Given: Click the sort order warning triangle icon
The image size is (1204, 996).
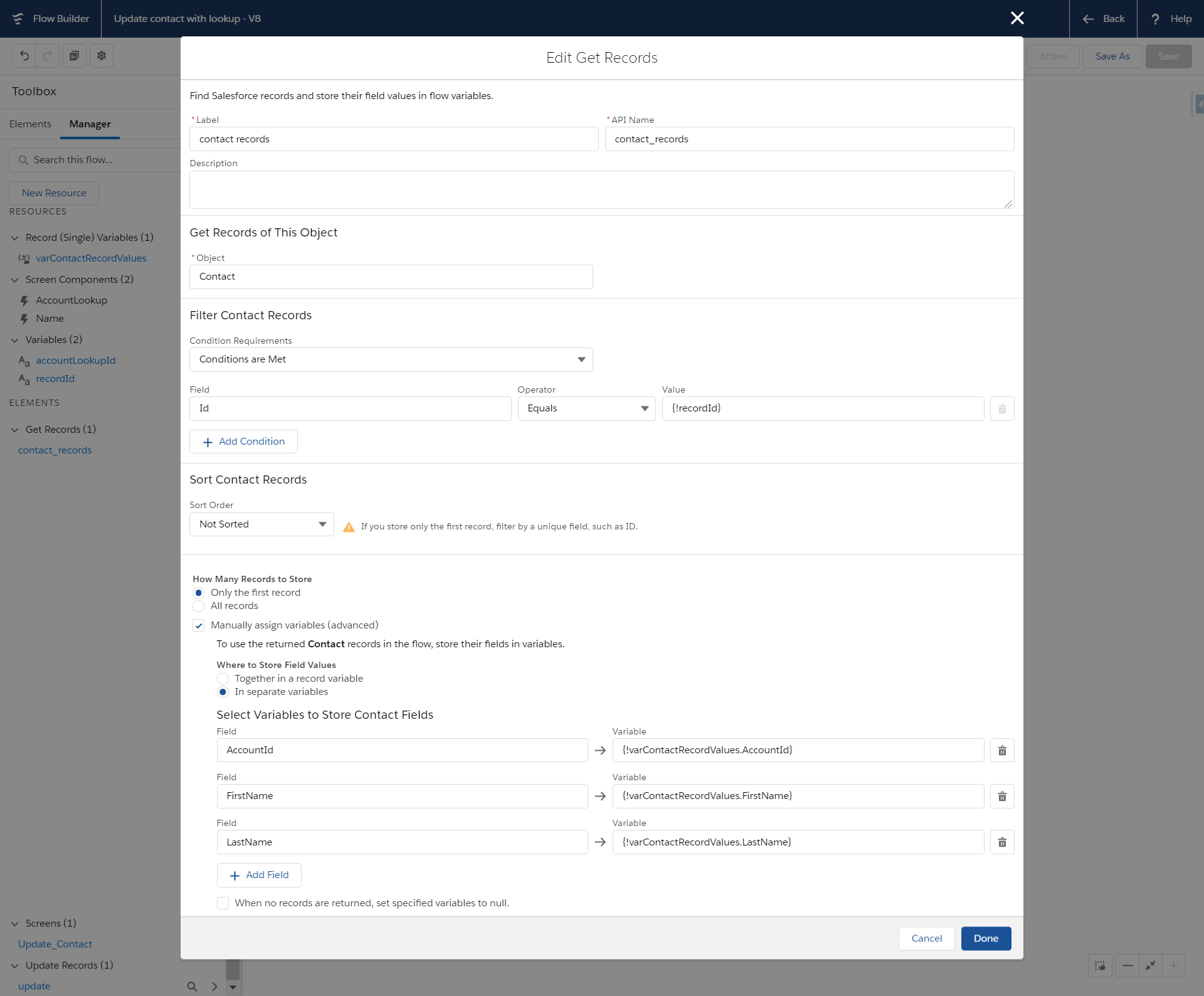Looking at the screenshot, I should point(349,527).
